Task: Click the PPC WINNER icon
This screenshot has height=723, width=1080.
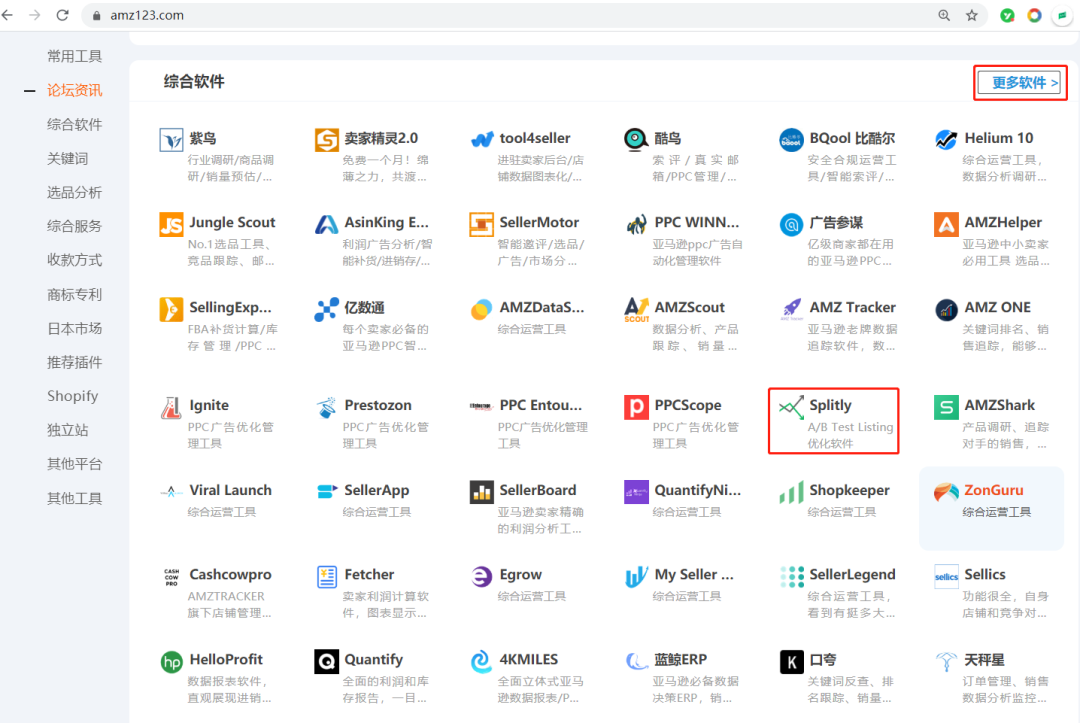Action: coord(636,224)
